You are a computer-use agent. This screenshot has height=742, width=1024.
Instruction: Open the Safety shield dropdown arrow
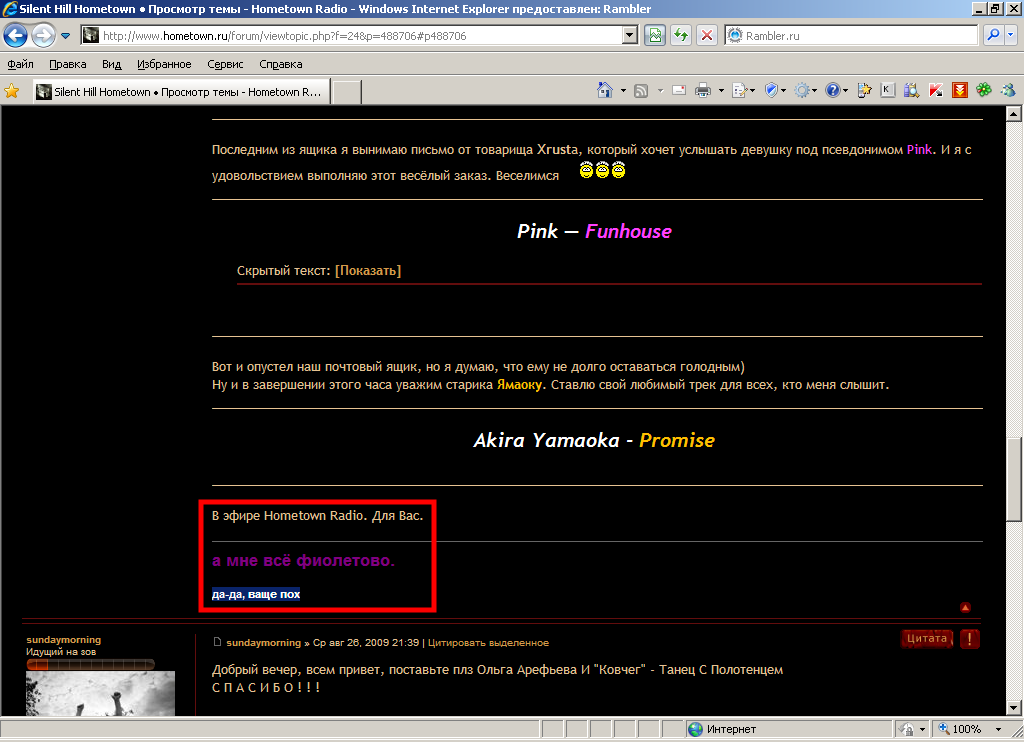pos(784,90)
